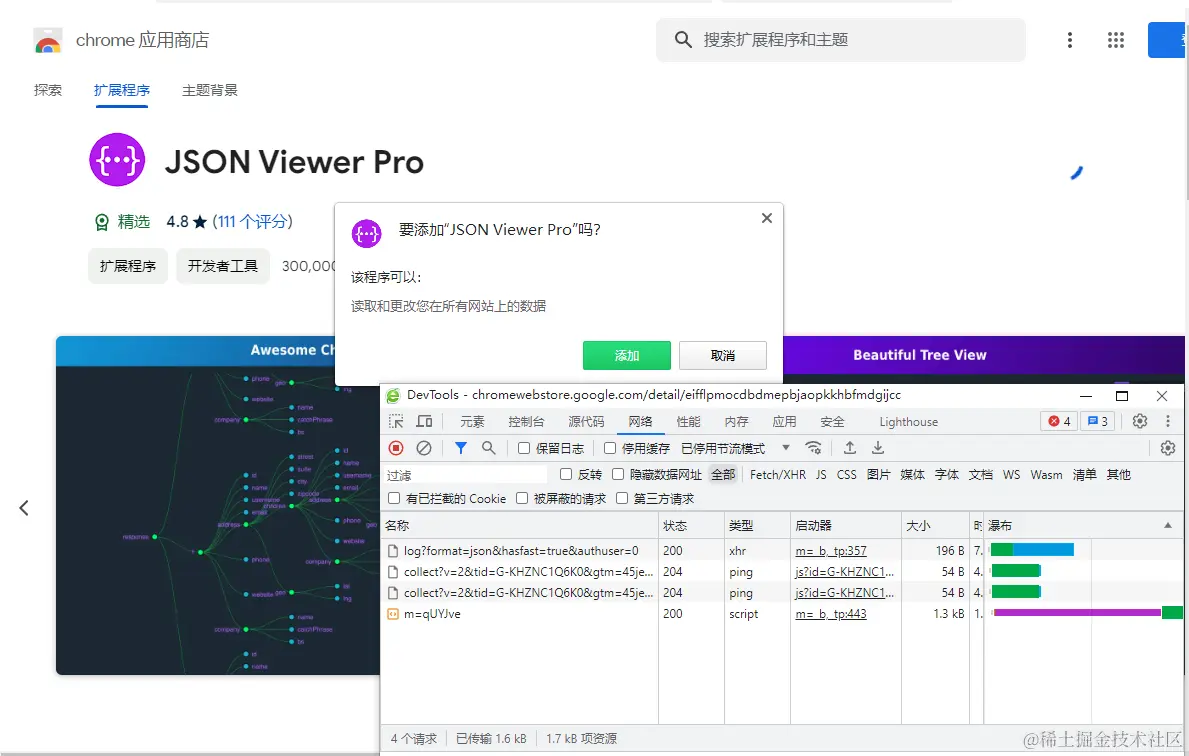Click the export HAR download icon
The width and height of the screenshot is (1189, 756).
pyautogui.click(x=877, y=448)
